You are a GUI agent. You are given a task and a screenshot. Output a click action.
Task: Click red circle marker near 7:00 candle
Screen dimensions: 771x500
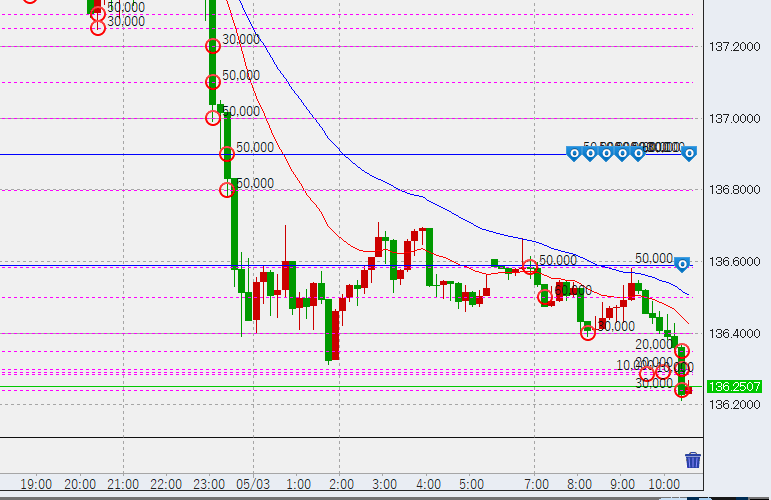[529, 266]
